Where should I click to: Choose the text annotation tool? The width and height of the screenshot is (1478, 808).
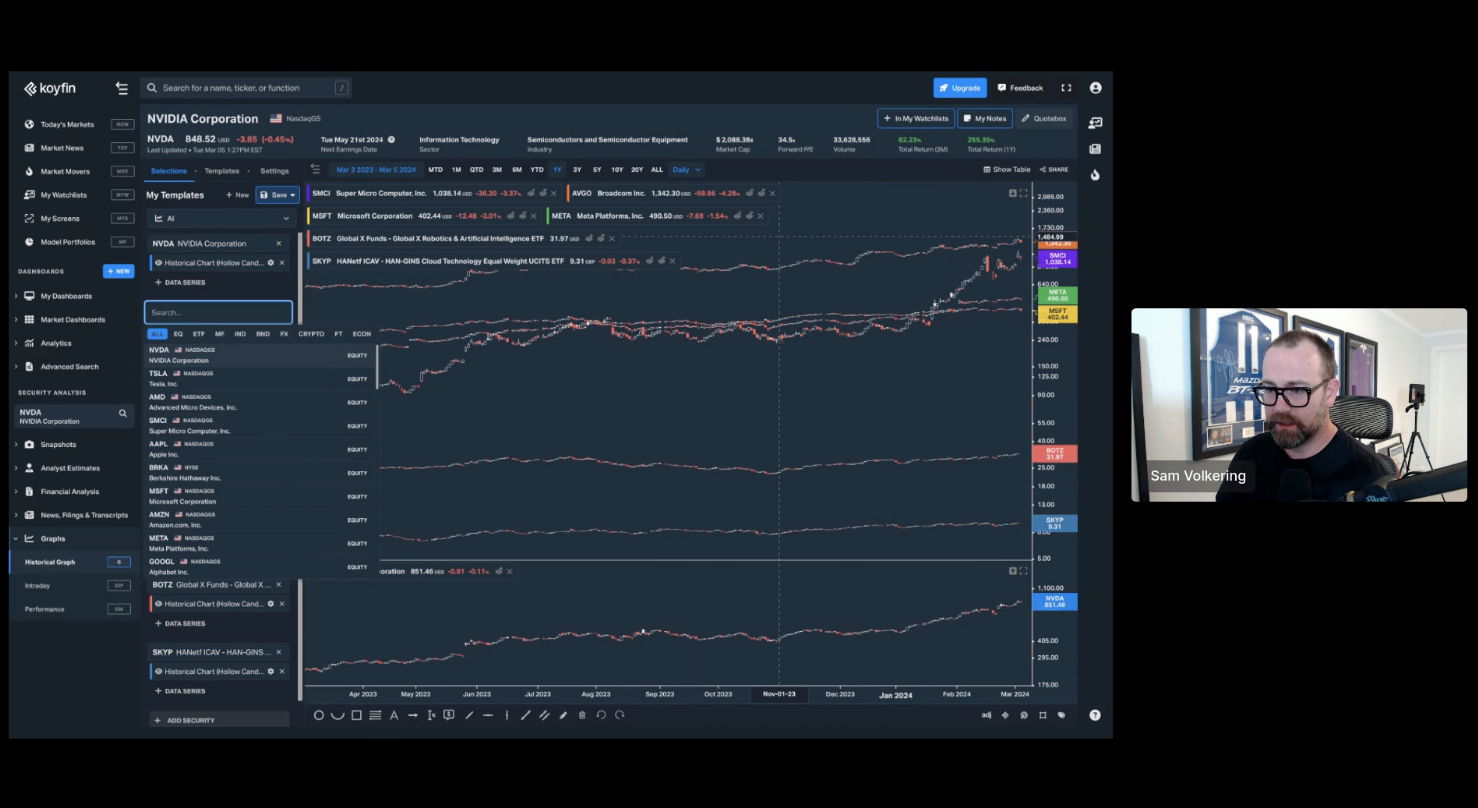click(394, 715)
